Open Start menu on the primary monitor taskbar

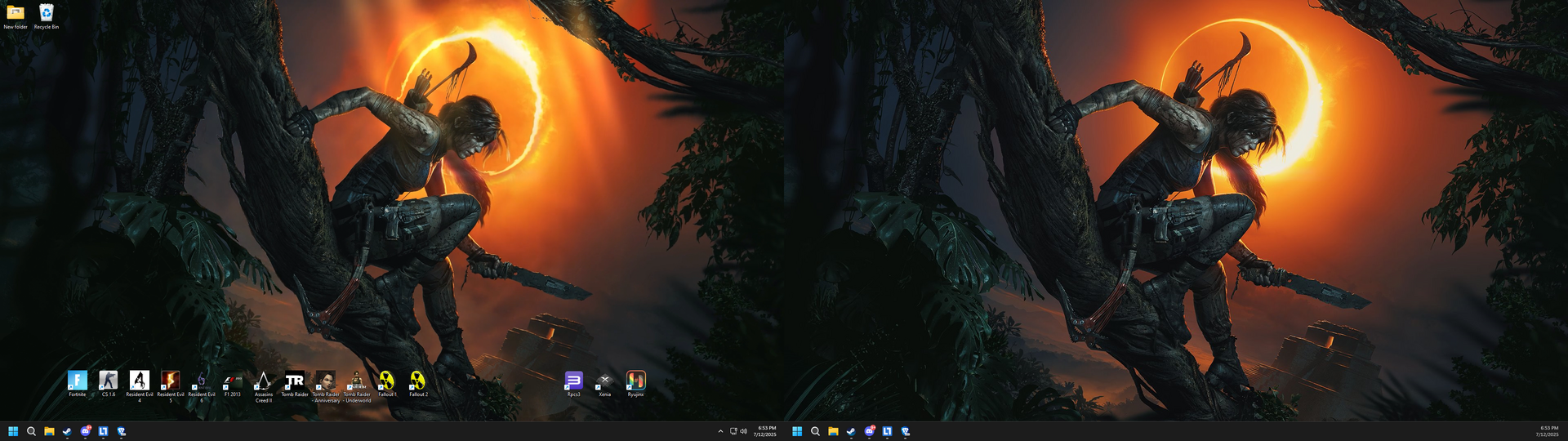13,431
